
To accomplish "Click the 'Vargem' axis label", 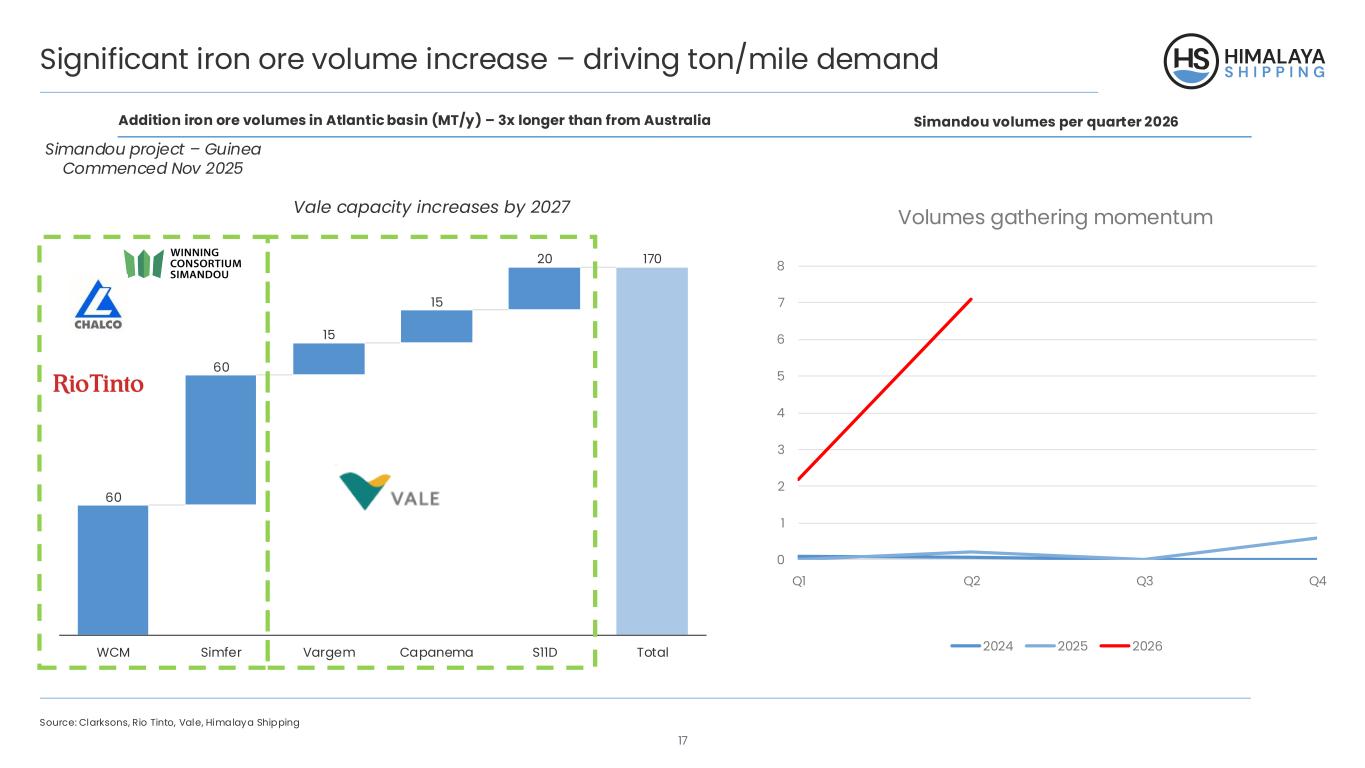I will pos(329,652).
